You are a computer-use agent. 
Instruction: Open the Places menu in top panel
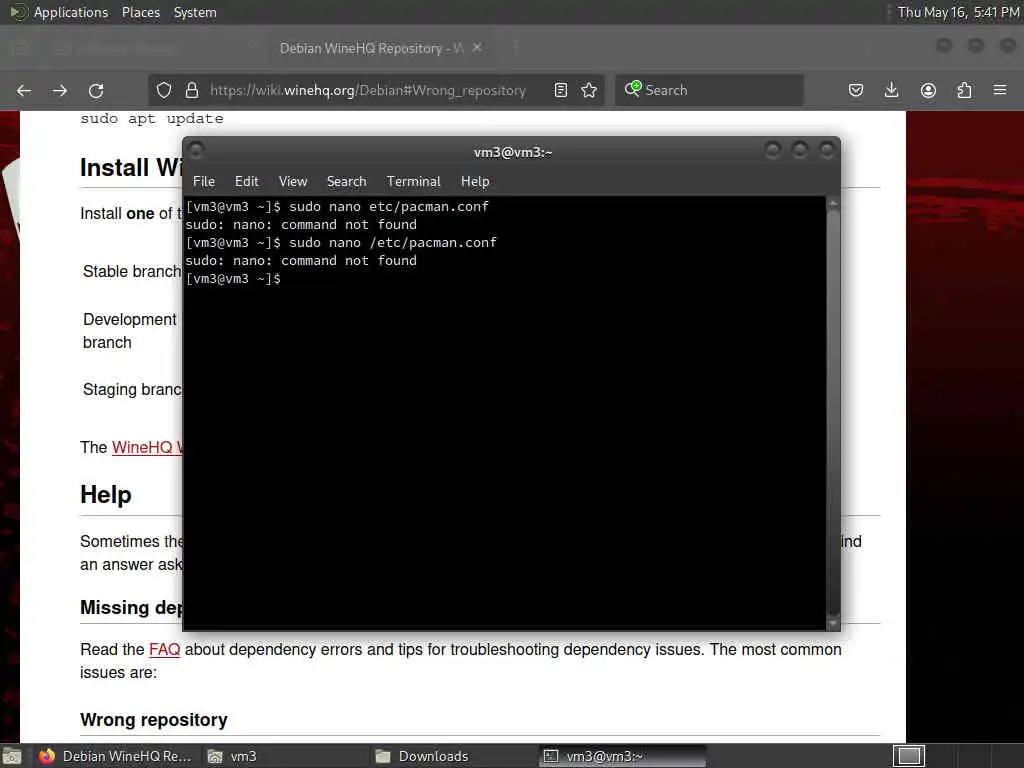(140, 12)
